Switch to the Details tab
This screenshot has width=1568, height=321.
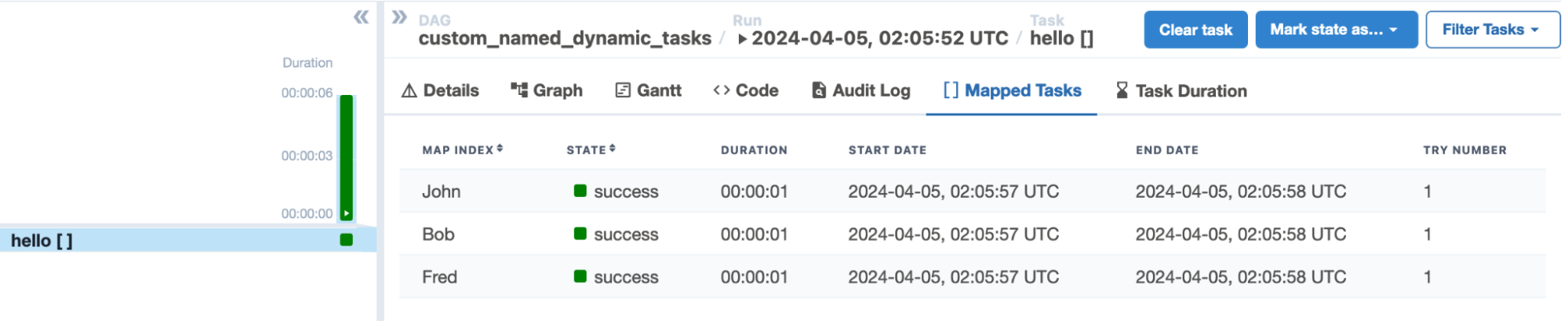(440, 91)
